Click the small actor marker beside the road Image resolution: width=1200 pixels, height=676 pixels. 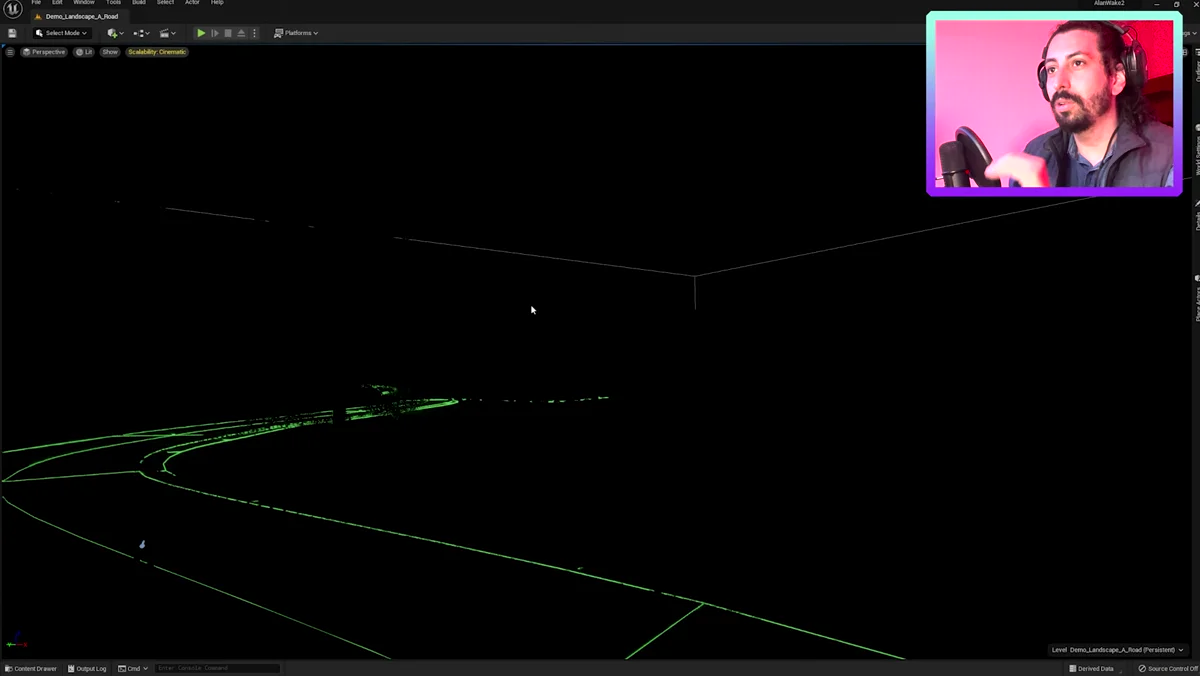tap(142, 545)
